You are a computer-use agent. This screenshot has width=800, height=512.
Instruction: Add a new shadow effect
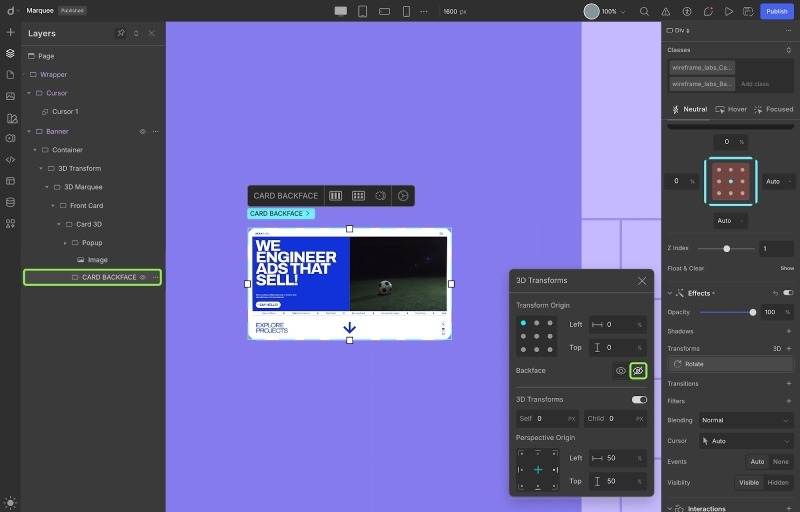point(788,330)
